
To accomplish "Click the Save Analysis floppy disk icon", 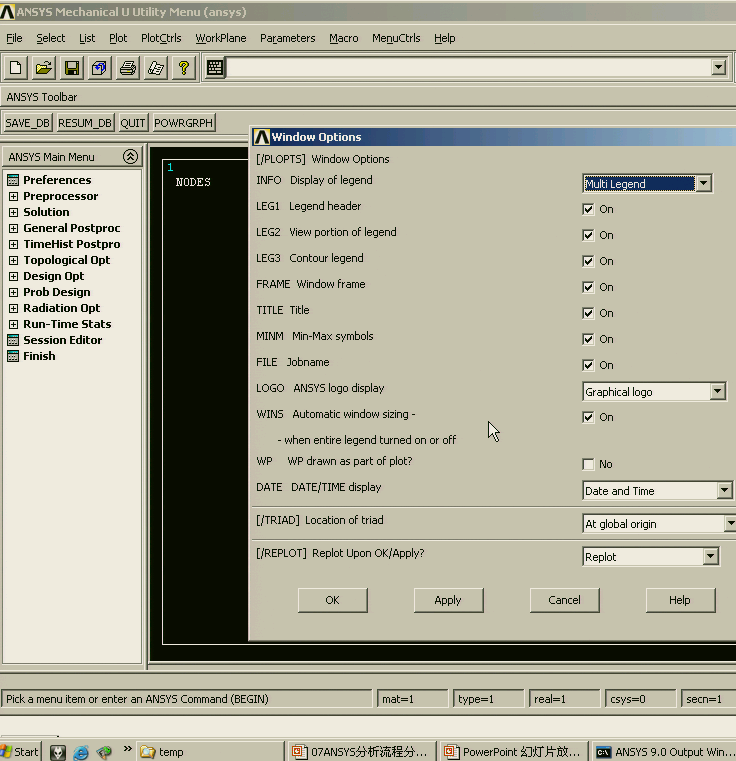I will coord(71,68).
